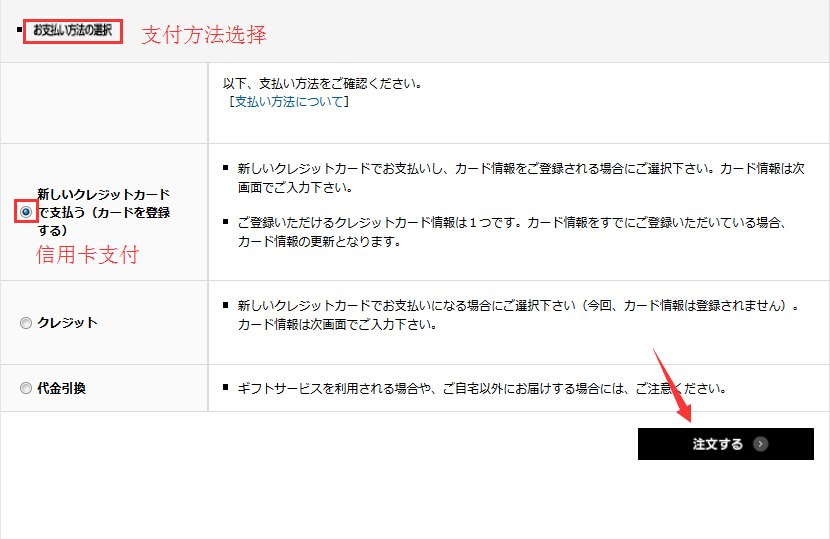Click the お支払い方法の選択 section heading
Viewport: 830px width, 539px height.
[x=73, y=31]
